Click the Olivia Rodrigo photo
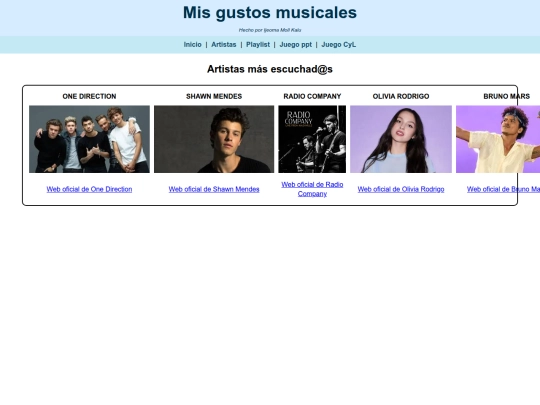 401,139
